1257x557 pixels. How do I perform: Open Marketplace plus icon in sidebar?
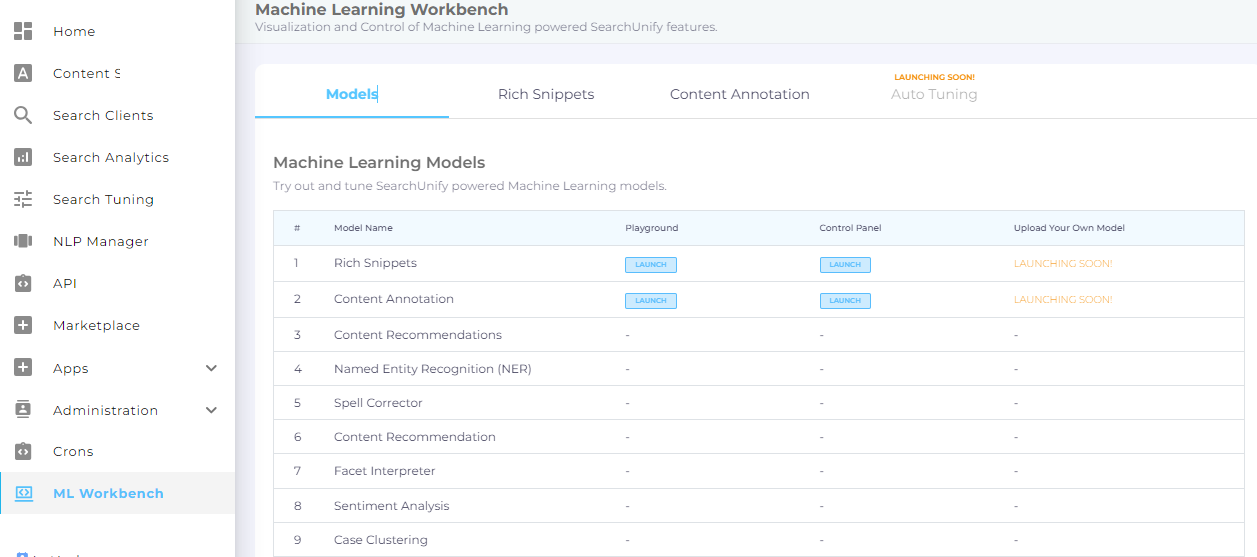click(x=23, y=325)
